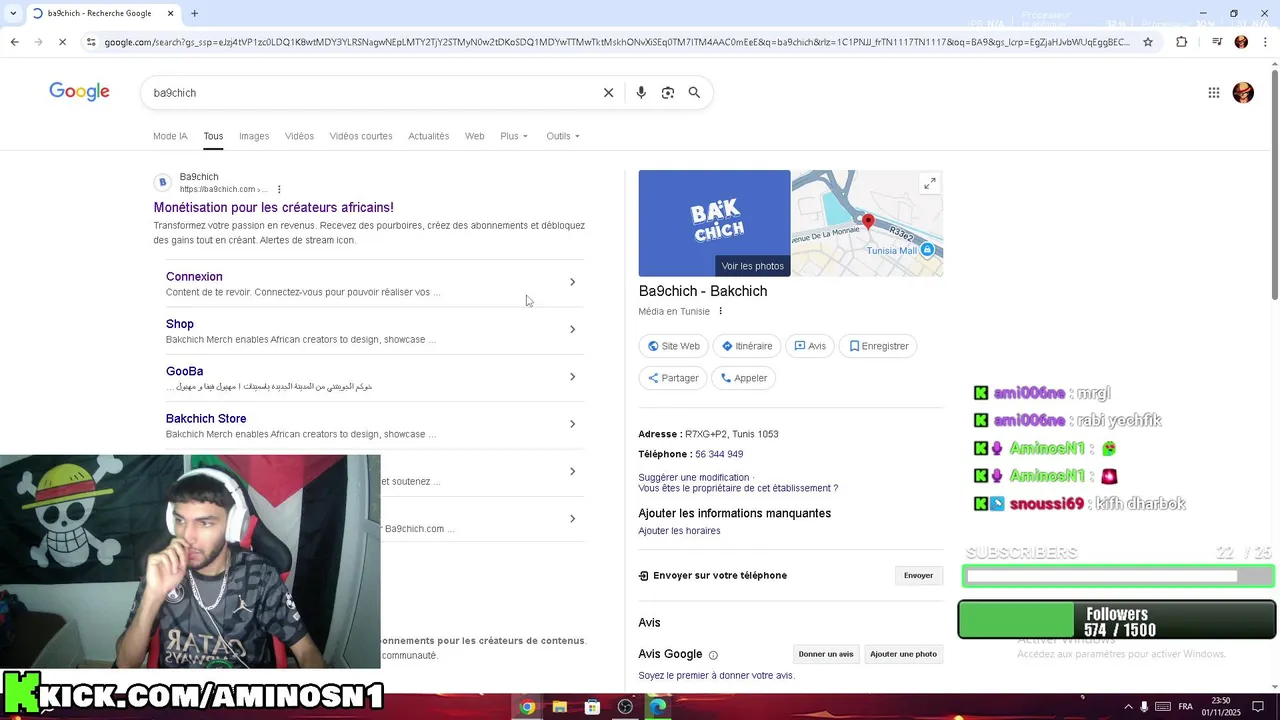Open the Windows notification center
Viewport: 1280px width, 720px height.
point(1258,707)
